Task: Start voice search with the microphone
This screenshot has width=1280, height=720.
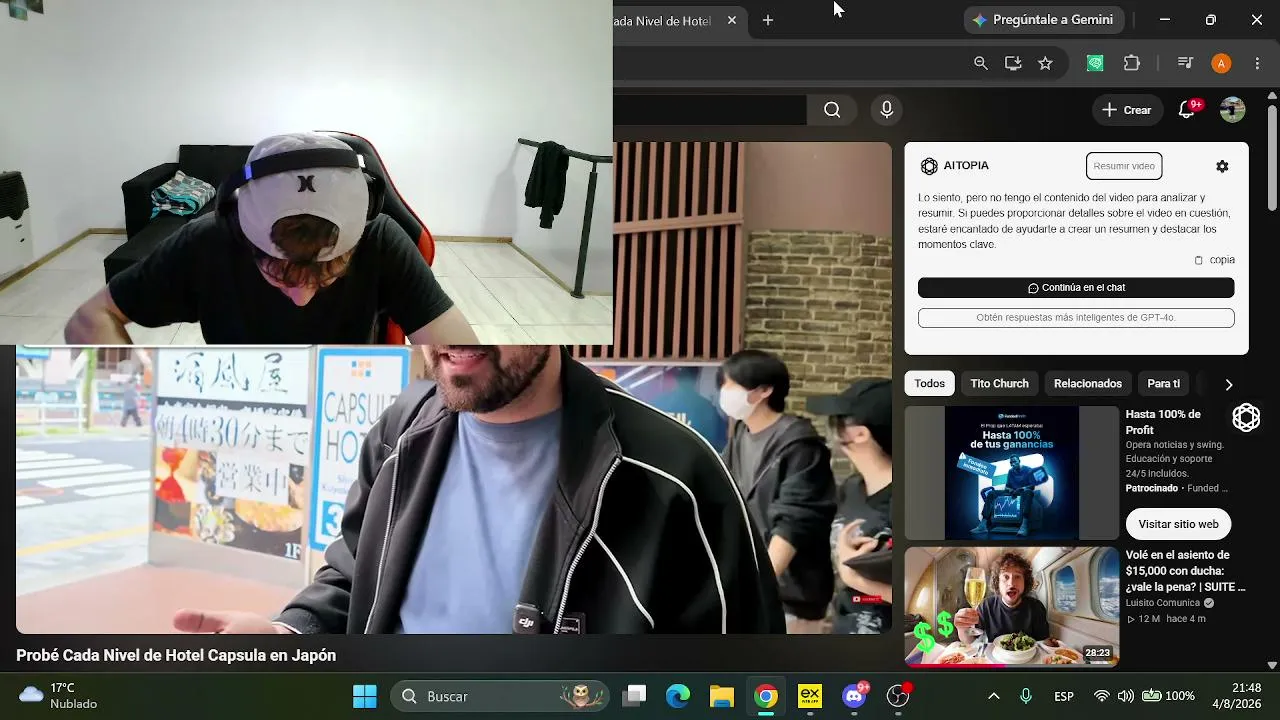Action: [886, 110]
